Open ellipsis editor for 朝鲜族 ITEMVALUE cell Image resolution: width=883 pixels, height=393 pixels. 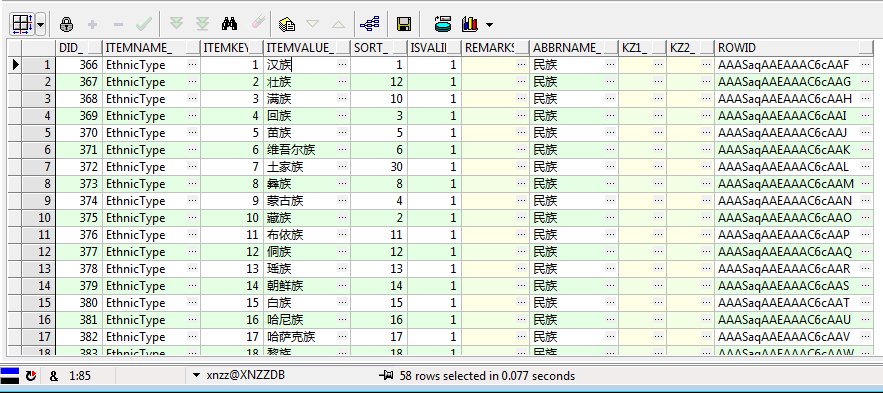click(342, 285)
